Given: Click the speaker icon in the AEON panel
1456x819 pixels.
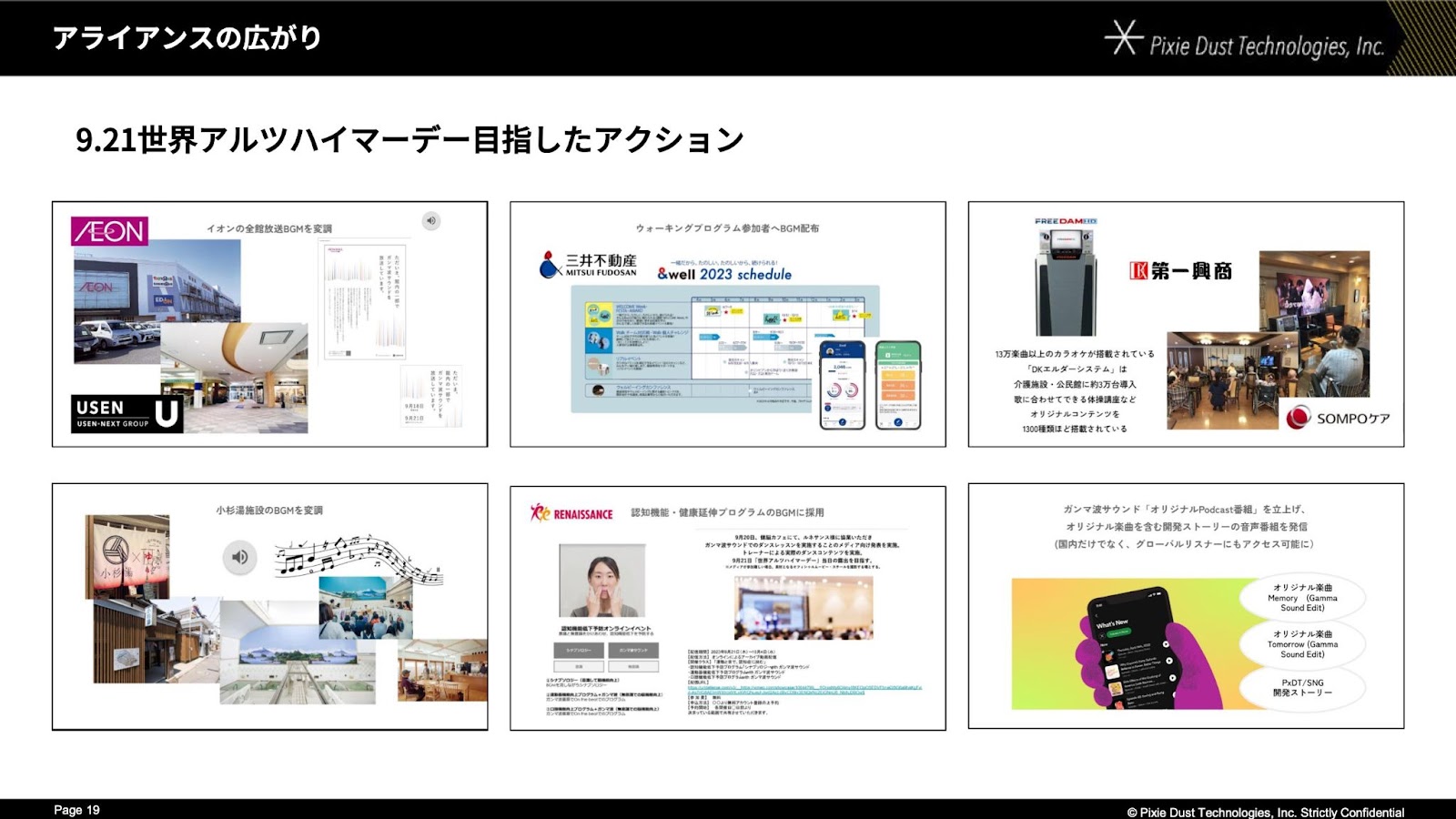Looking at the screenshot, I should (431, 221).
